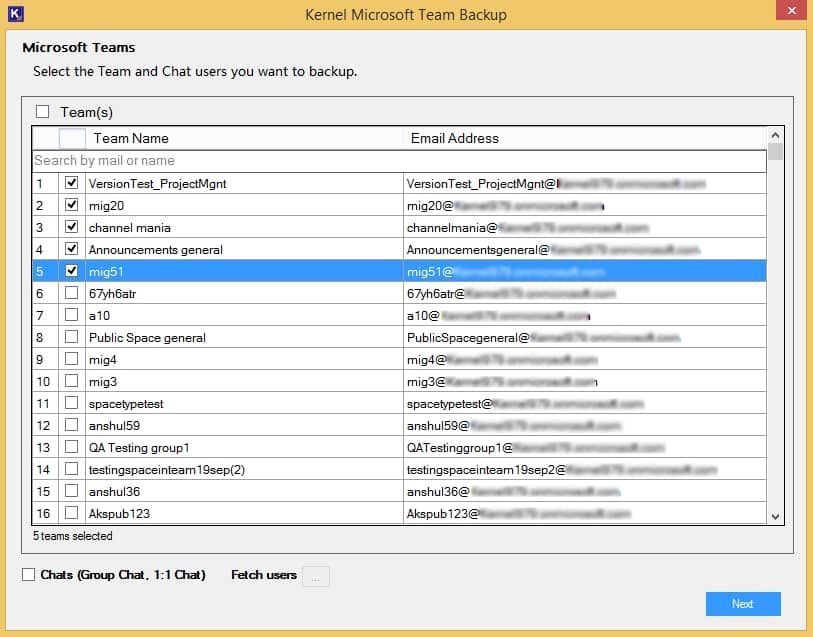This screenshot has height=637, width=813.
Task: Uncheck the channel mania team checkbox
Action: 72,227
